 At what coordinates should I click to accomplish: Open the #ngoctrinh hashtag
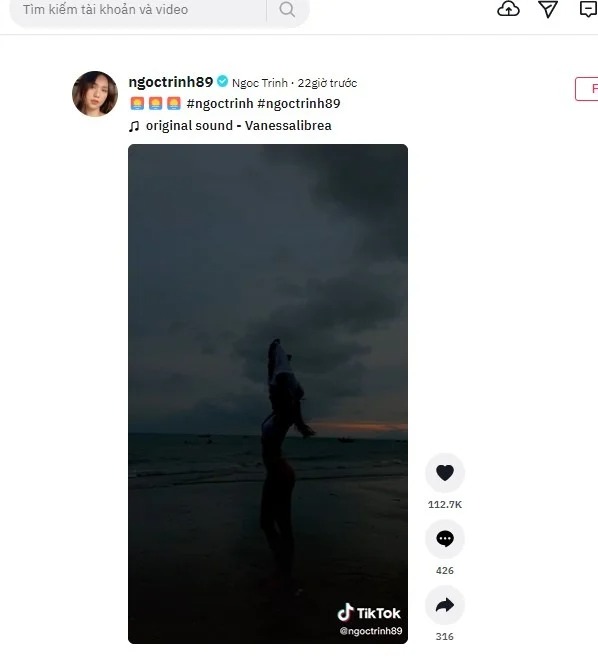coord(220,103)
